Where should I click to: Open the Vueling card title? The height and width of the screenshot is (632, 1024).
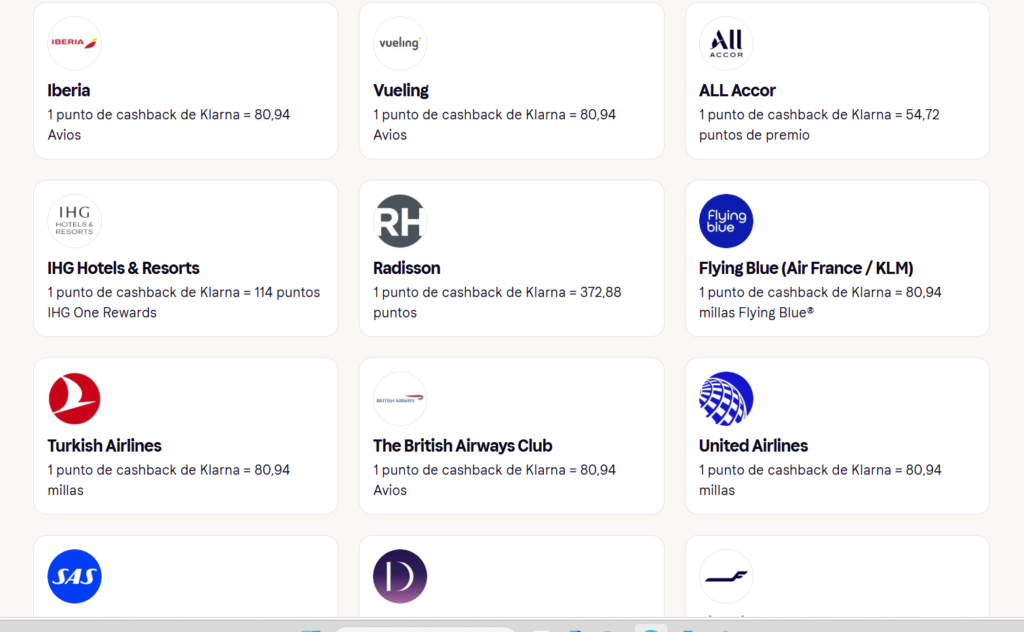[400, 90]
